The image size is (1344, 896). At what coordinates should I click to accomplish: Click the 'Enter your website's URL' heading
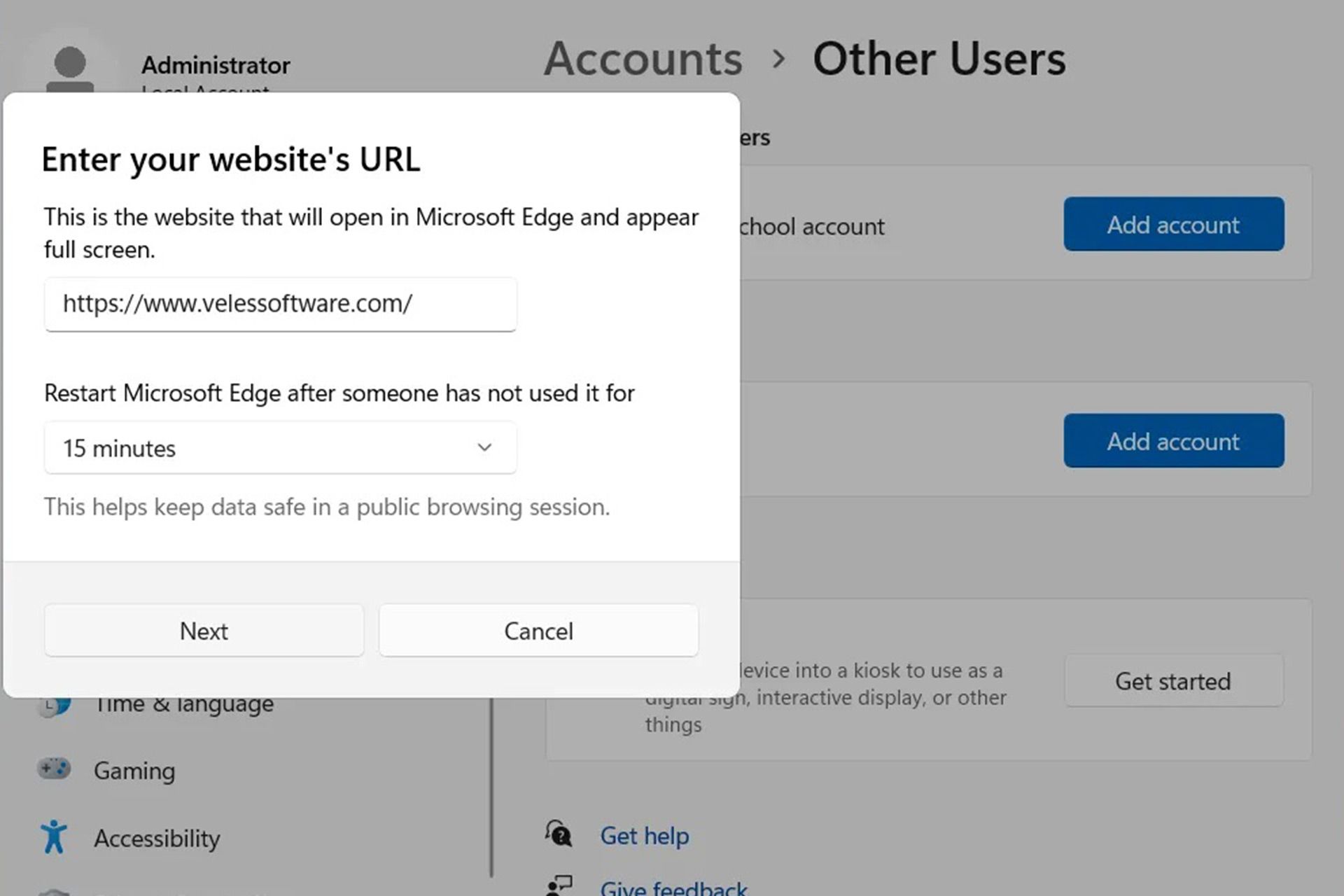(x=231, y=160)
